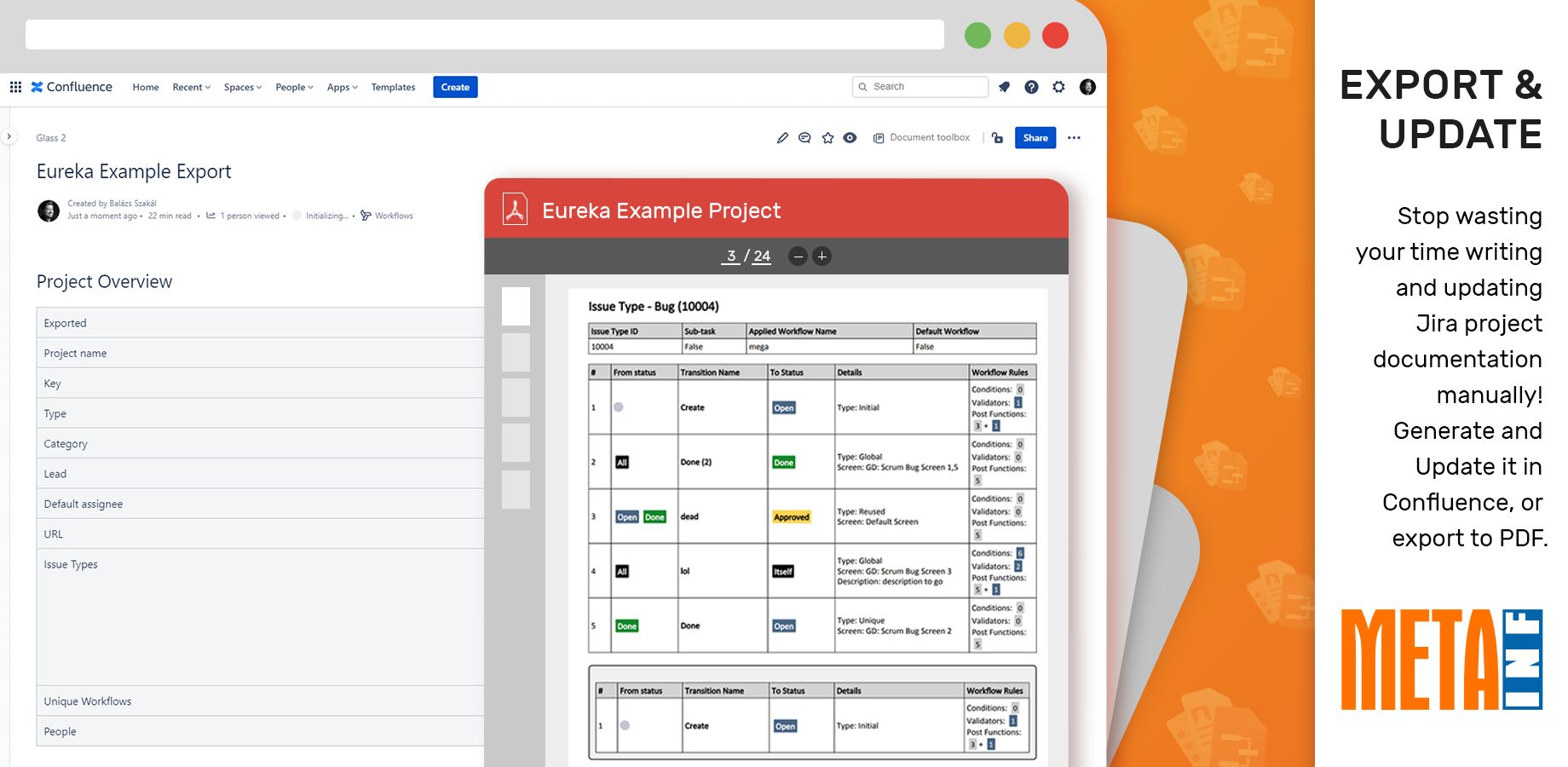
Task: Click the Share button
Action: [x=1035, y=138]
